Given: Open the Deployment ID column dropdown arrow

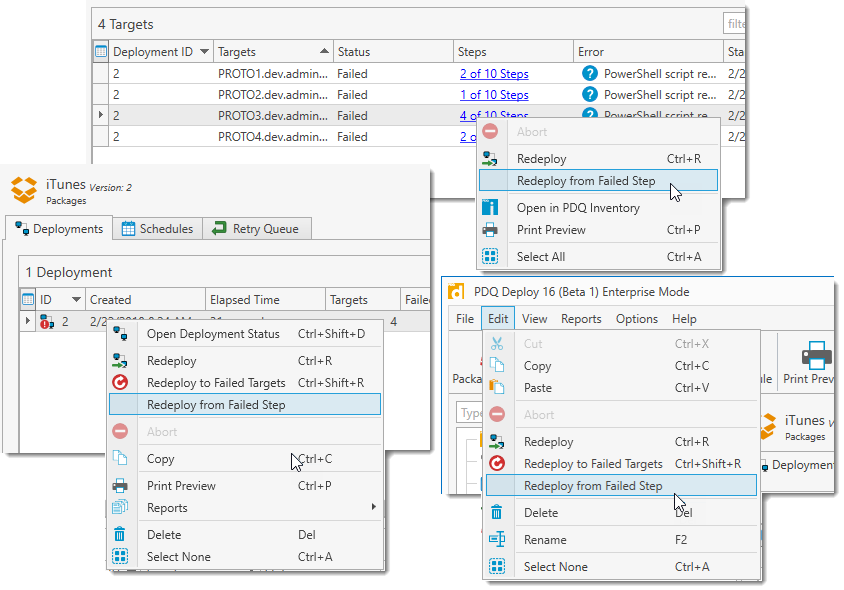Looking at the screenshot, I should click(204, 52).
